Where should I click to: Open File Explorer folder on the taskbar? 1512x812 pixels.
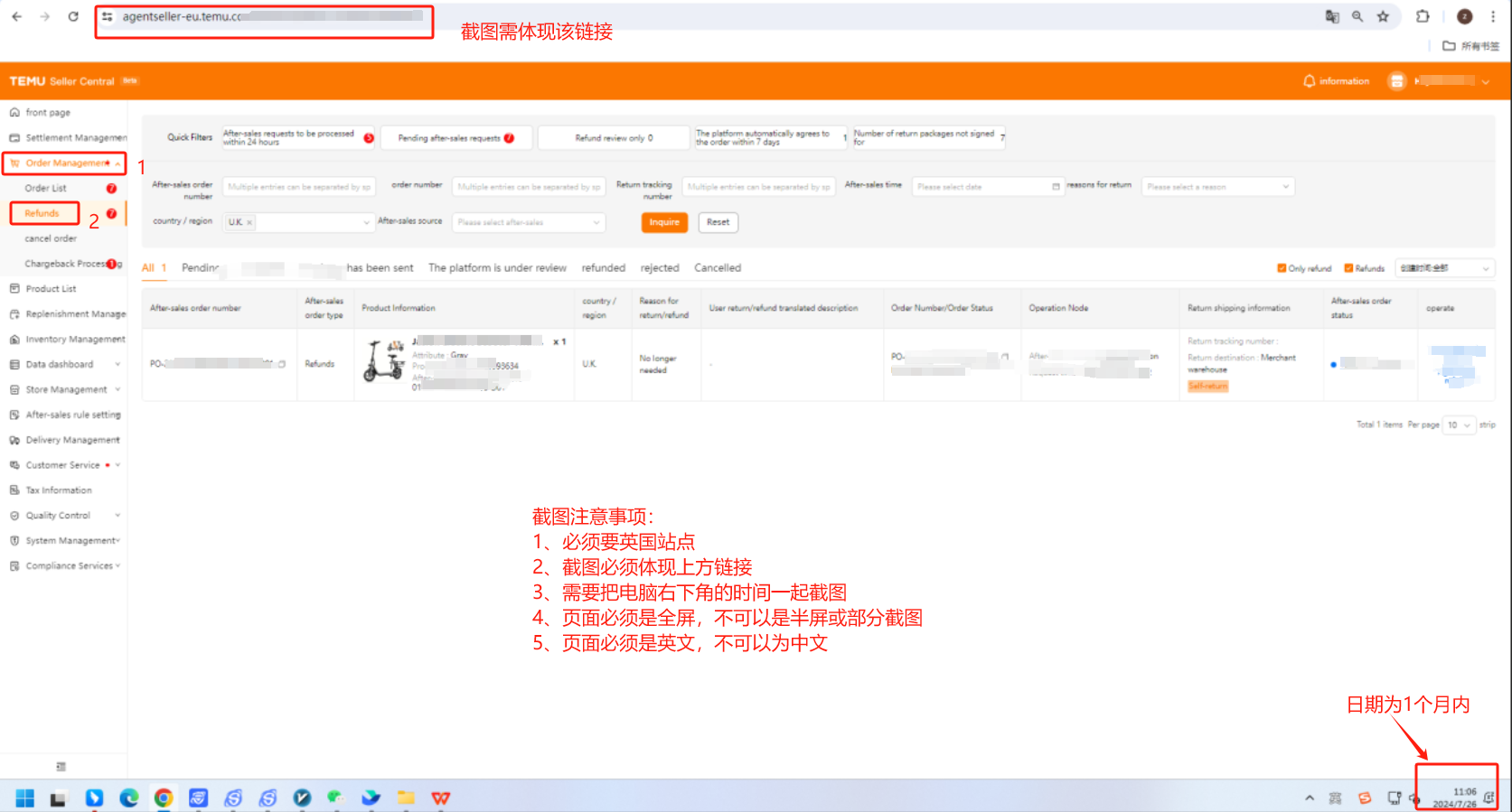406,798
